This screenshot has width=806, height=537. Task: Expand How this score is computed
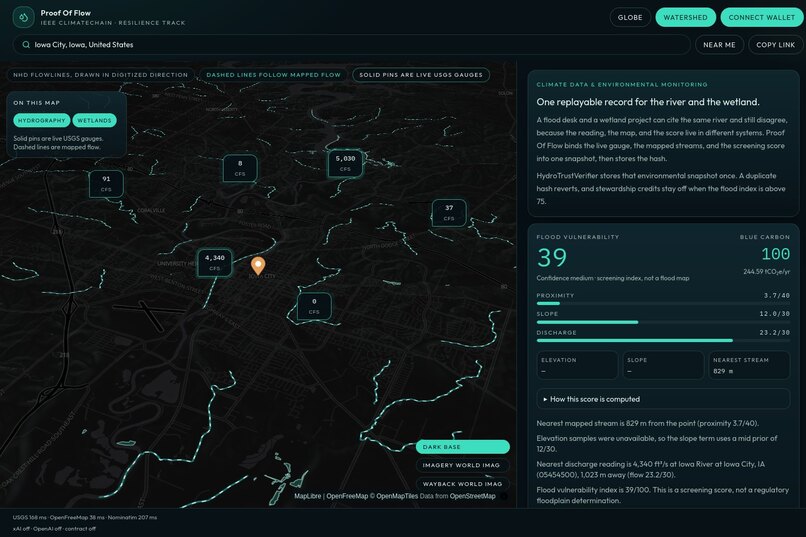tap(663, 399)
